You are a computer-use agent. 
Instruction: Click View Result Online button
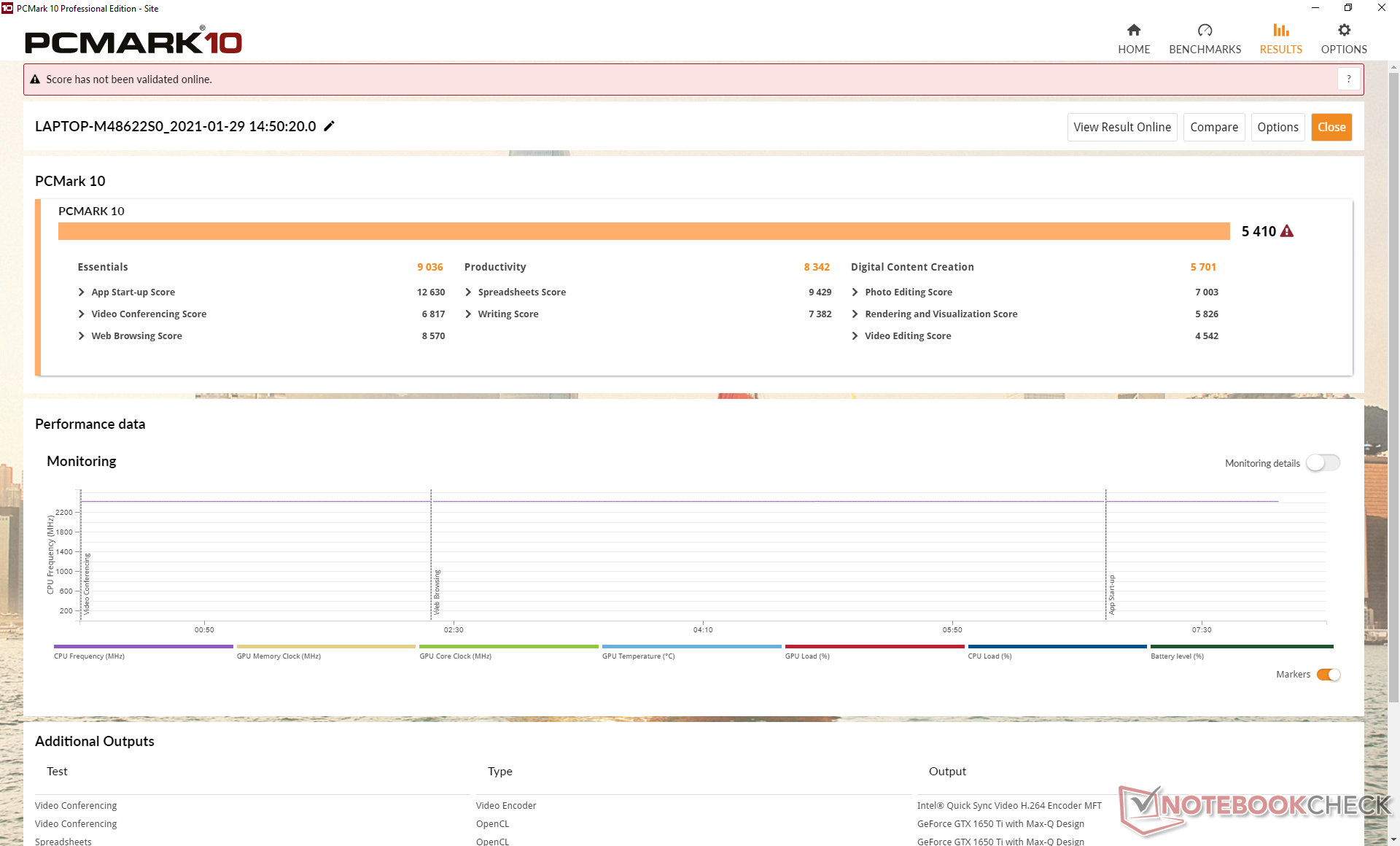pyautogui.click(x=1121, y=127)
